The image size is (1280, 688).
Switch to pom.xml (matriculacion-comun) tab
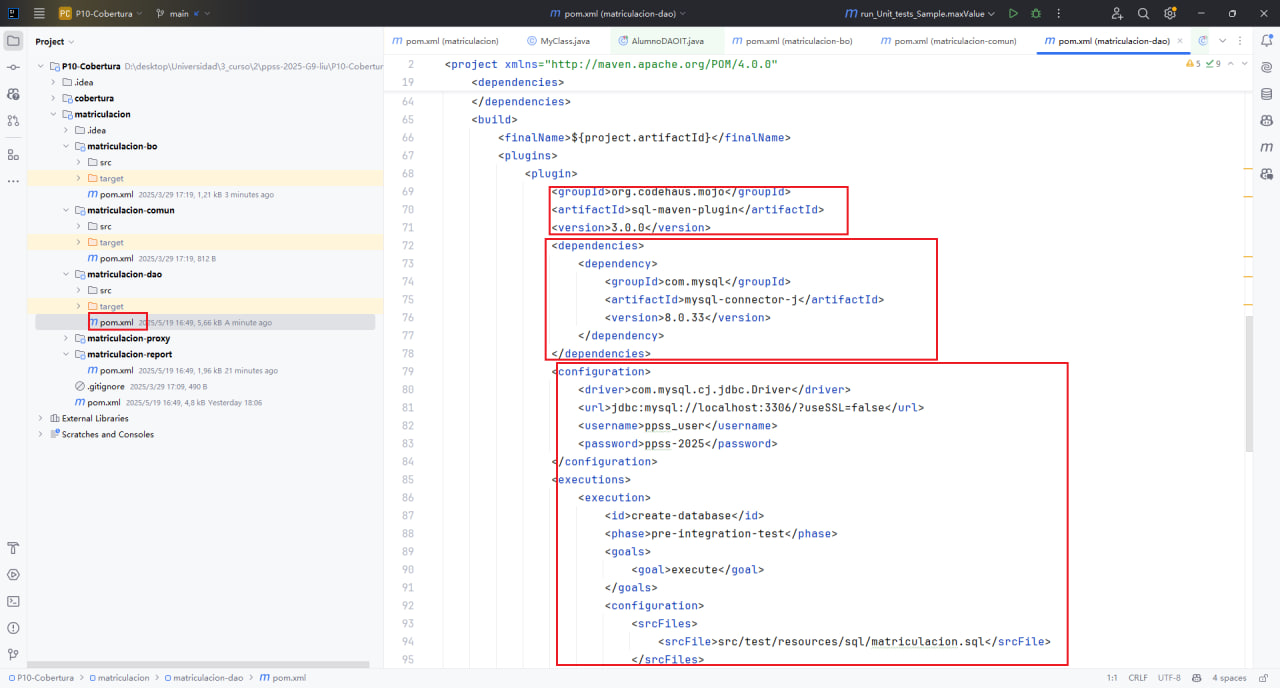(948, 41)
